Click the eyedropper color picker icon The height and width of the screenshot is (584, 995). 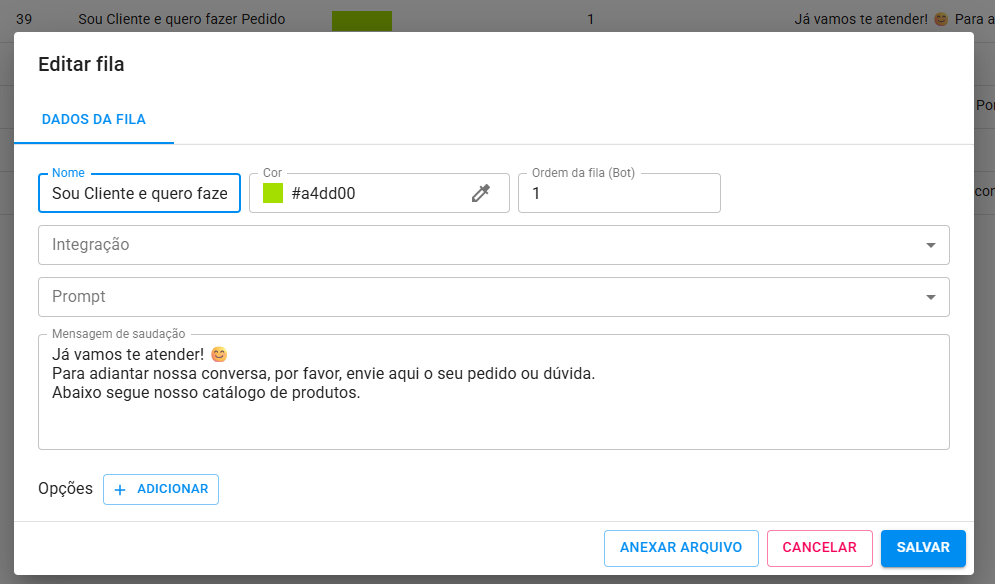[481, 194]
